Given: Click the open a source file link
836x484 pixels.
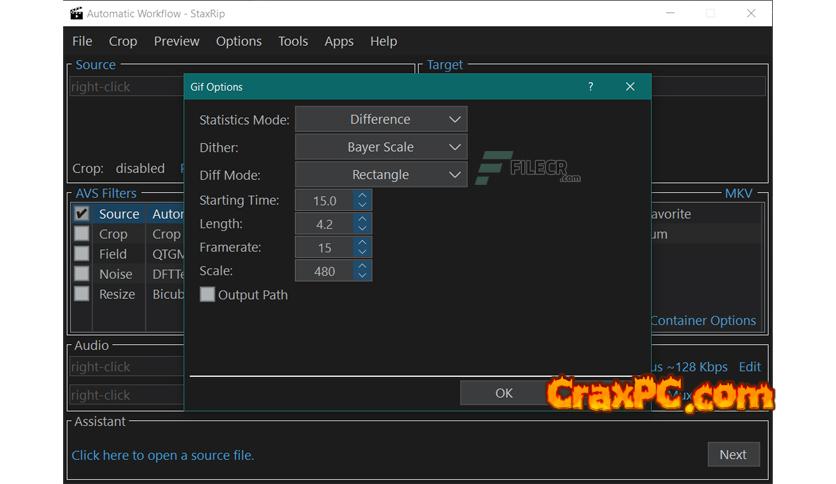Looking at the screenshot, I should (162, 455).
